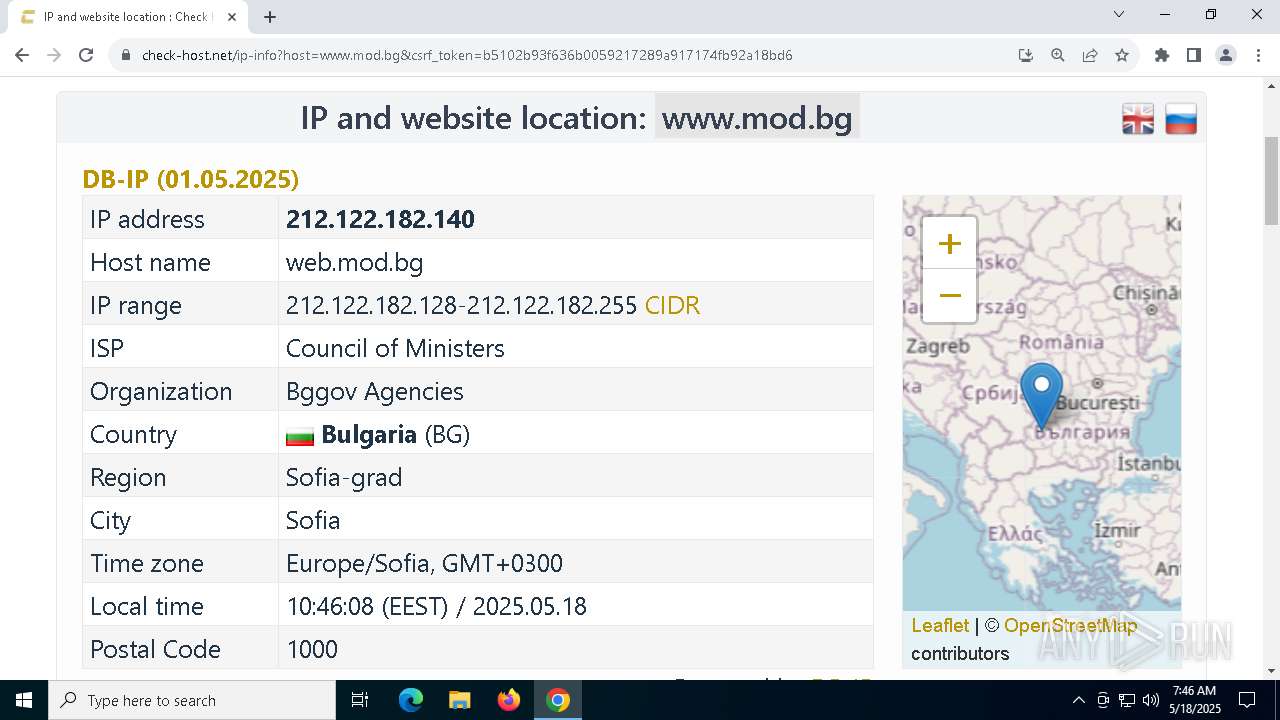
Task: Select Postal Code value 1000
Action: [x=312, y=649]
